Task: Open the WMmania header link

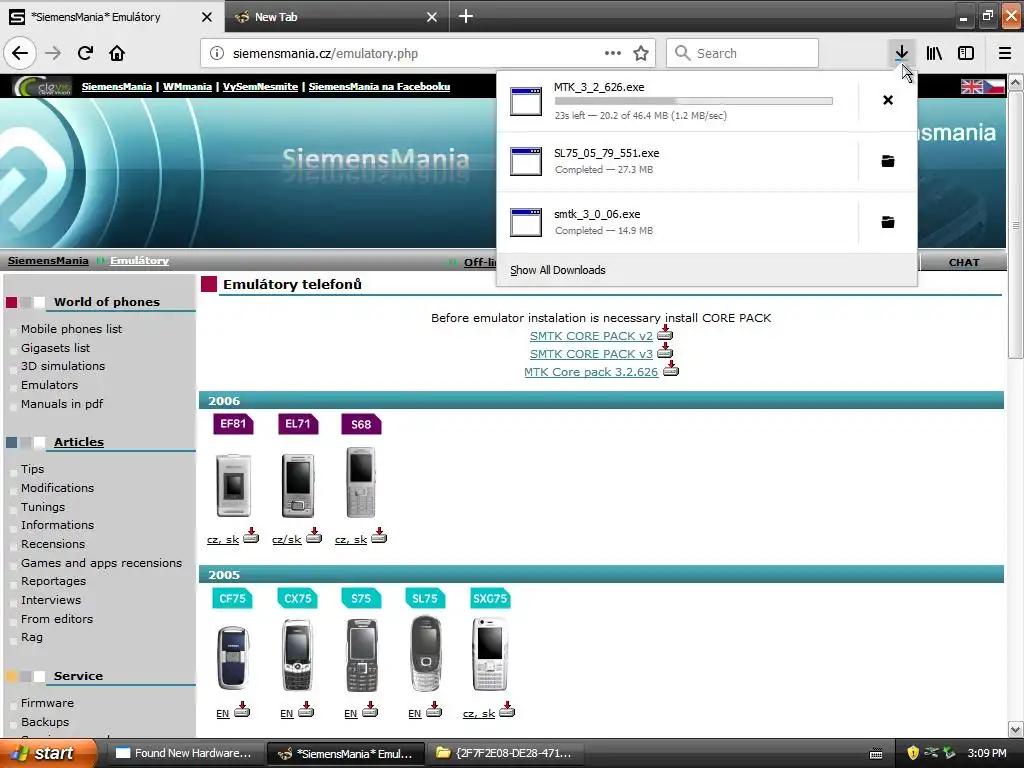Action: (187, 86)
